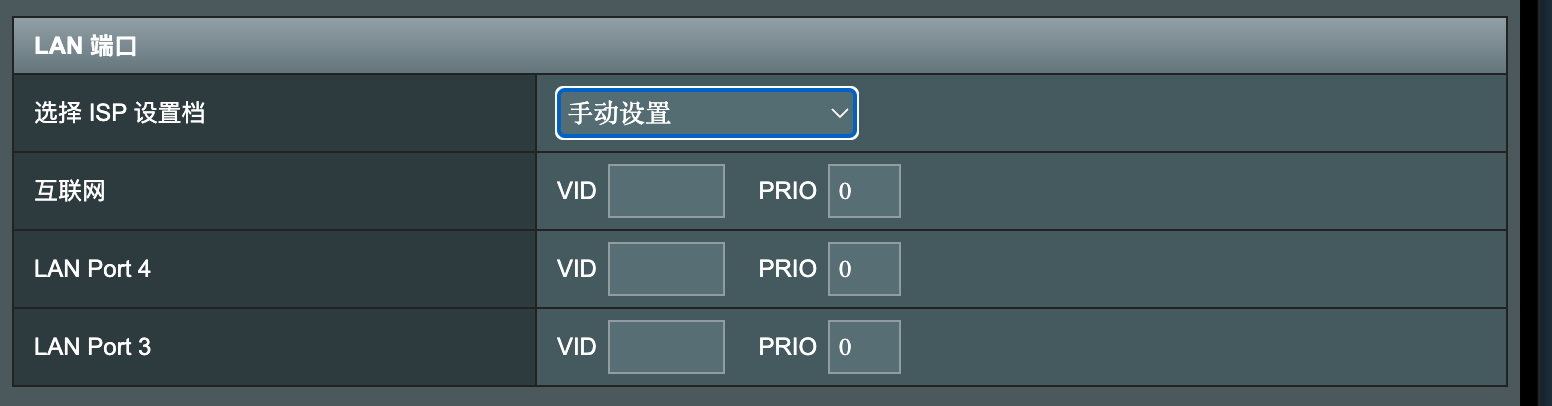
Task: Click the PRIO label in 互联网 row
Action: 787,191
